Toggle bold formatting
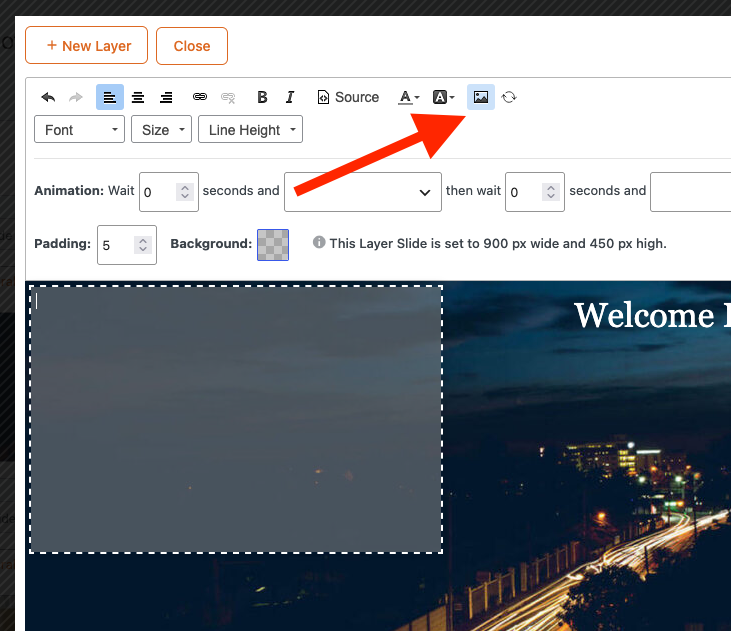The width and height of the screenshot is (731, 631). 262,97
